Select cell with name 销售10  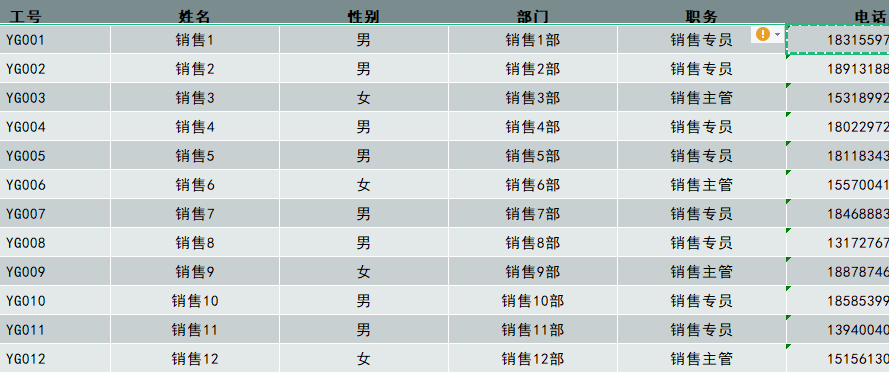(194, 300)
